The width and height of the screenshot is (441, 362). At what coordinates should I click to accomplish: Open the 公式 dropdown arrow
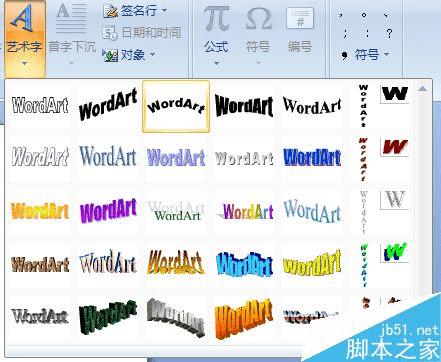click(216, 63)
